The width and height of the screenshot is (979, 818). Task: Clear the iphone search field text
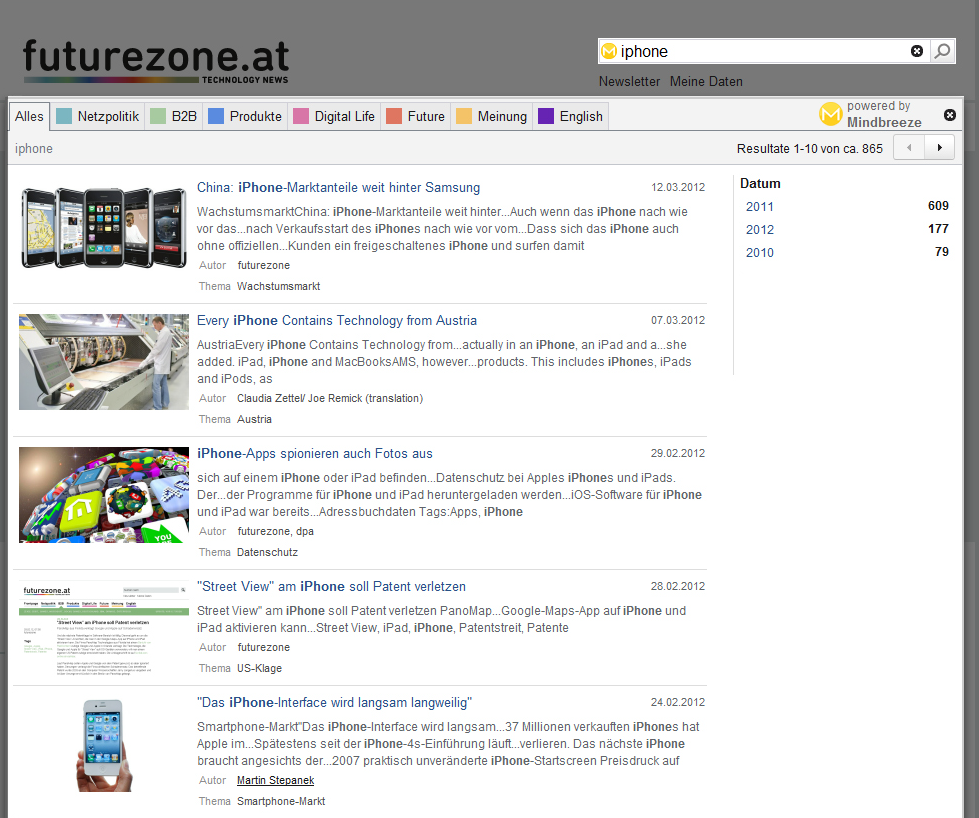tap(917, 51)
